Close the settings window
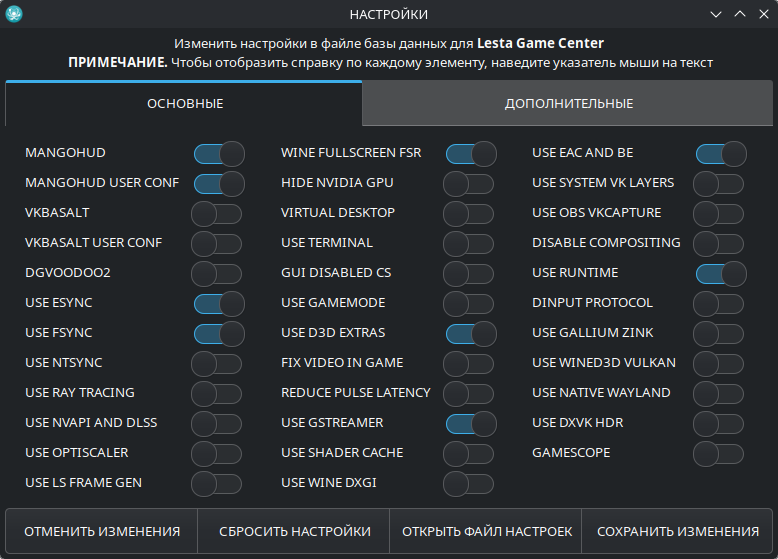778x559 pixels. coord(763,14)
